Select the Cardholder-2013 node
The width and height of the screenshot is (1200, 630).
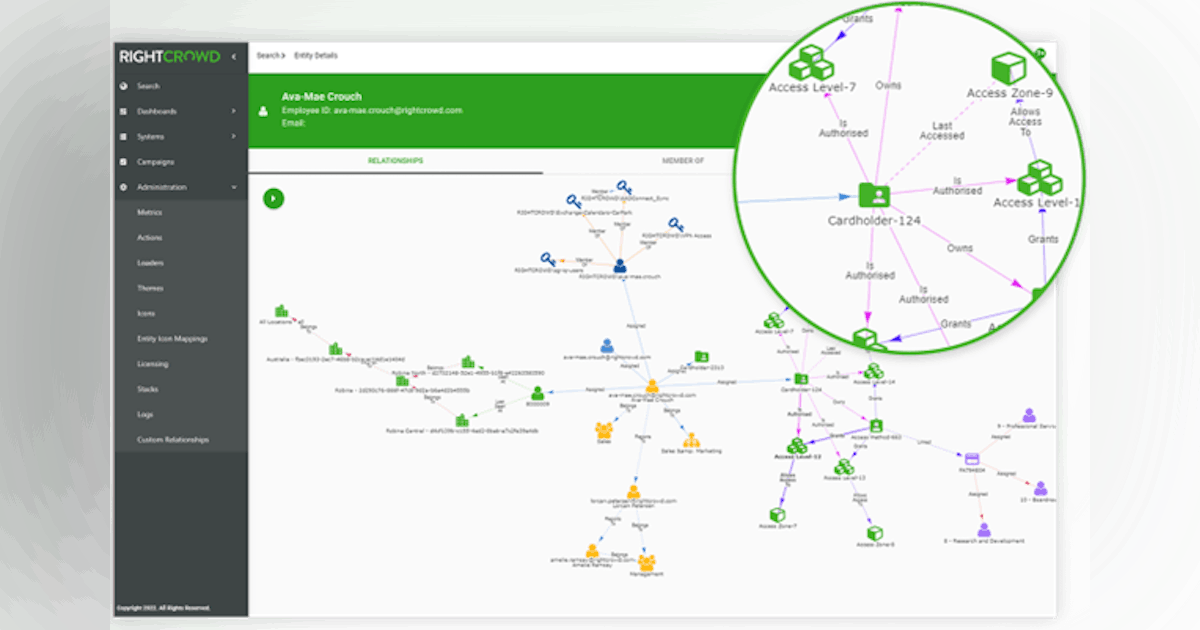pos(701,356)
